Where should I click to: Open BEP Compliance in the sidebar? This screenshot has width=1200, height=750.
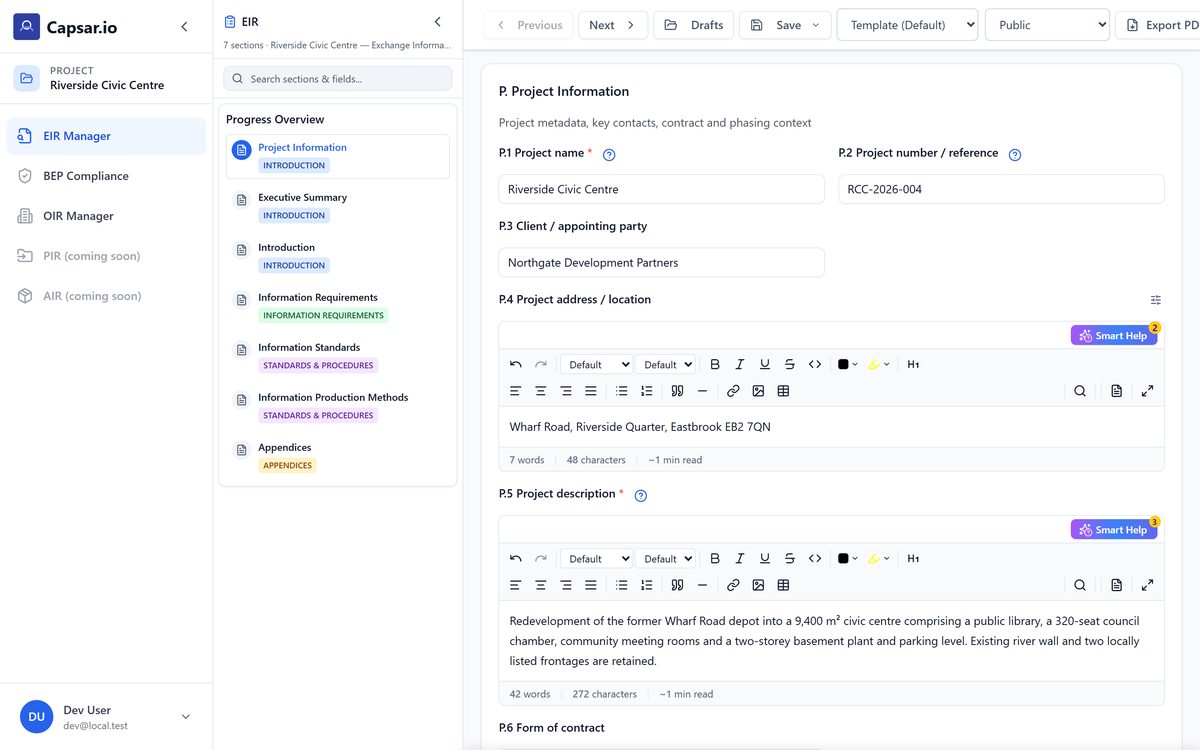(106, 176)
